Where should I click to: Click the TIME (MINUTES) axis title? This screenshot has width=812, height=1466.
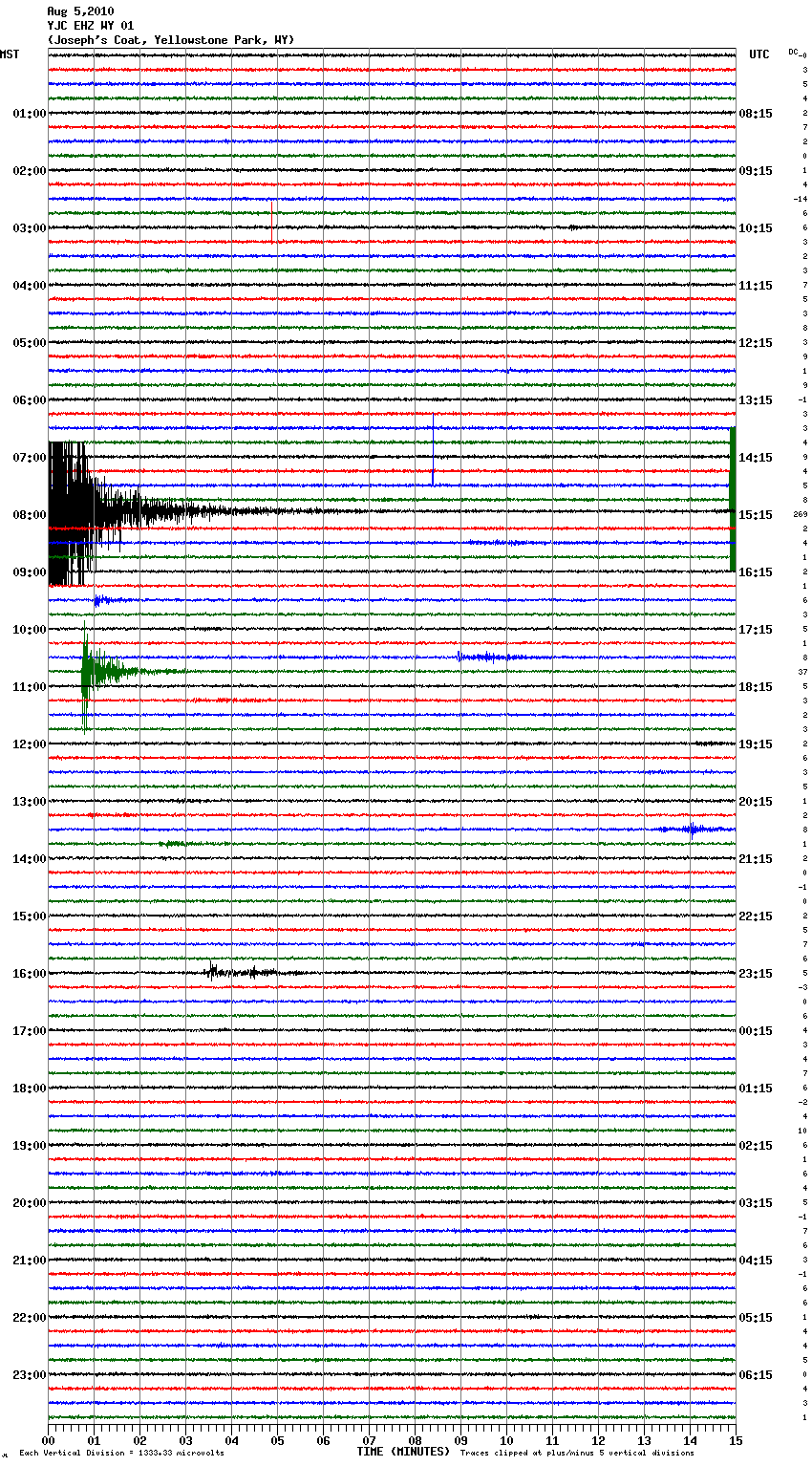tap(403, 1452)
